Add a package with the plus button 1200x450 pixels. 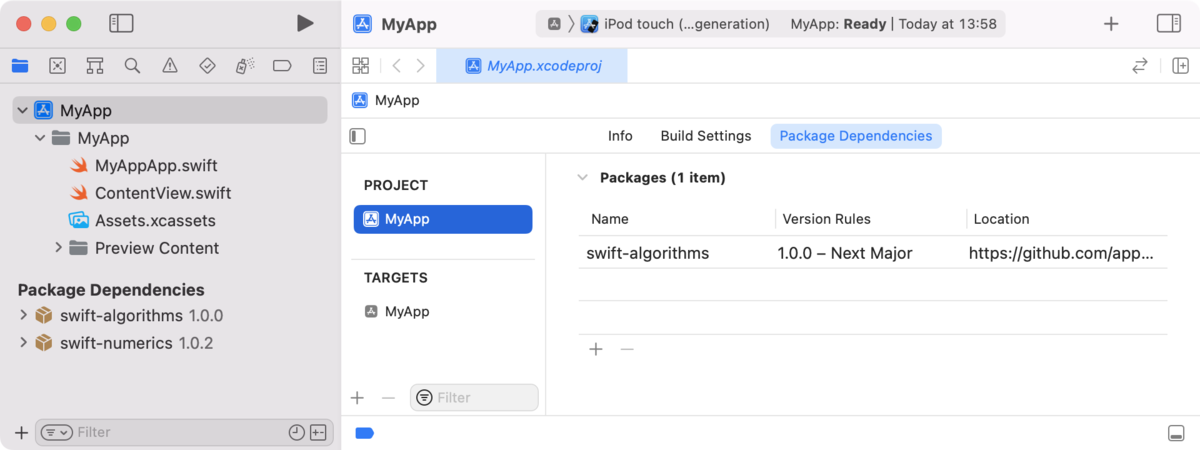coord(596,349)
